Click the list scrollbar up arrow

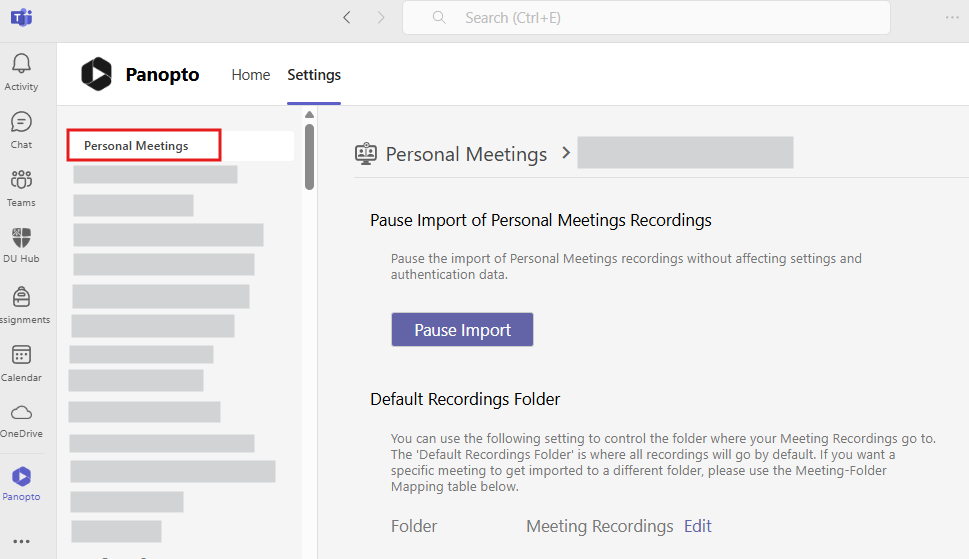coord(310,115)
